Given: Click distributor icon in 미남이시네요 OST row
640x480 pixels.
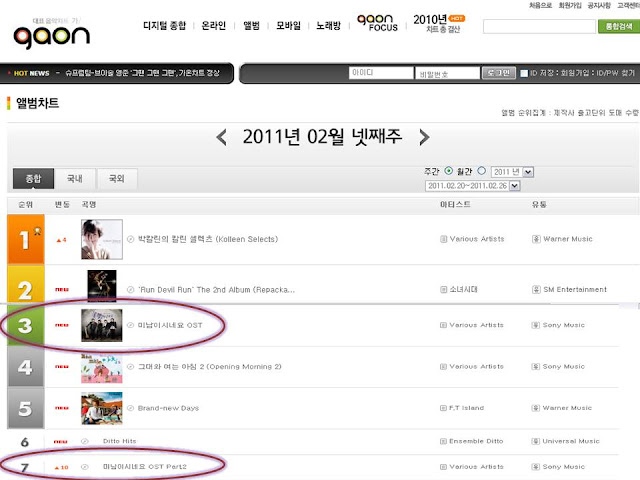Looking at the screenshot, I should [536, 325].
